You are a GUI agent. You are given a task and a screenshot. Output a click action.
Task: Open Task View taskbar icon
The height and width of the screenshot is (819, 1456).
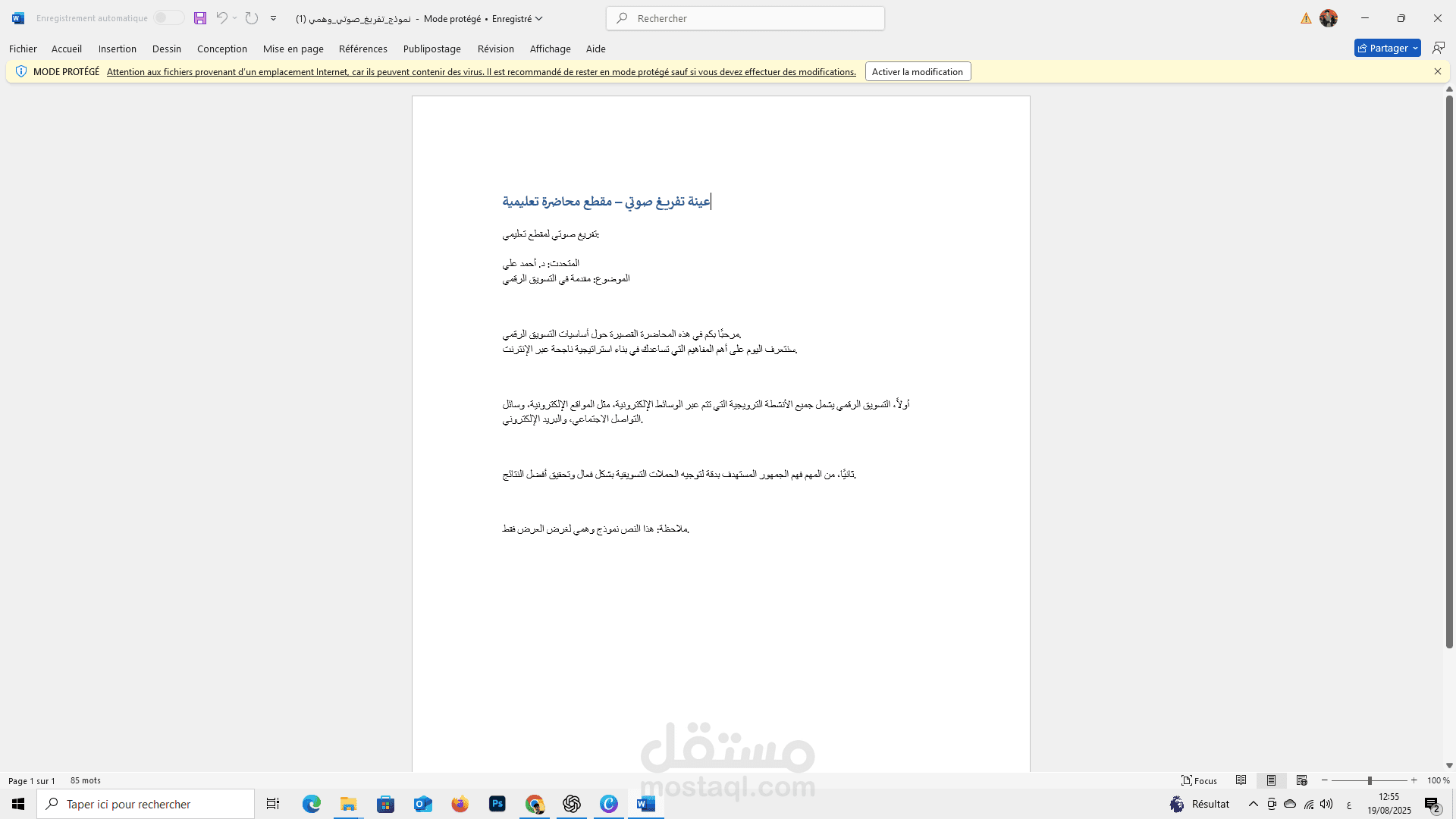pyautogui.click(x=273, y=804)
